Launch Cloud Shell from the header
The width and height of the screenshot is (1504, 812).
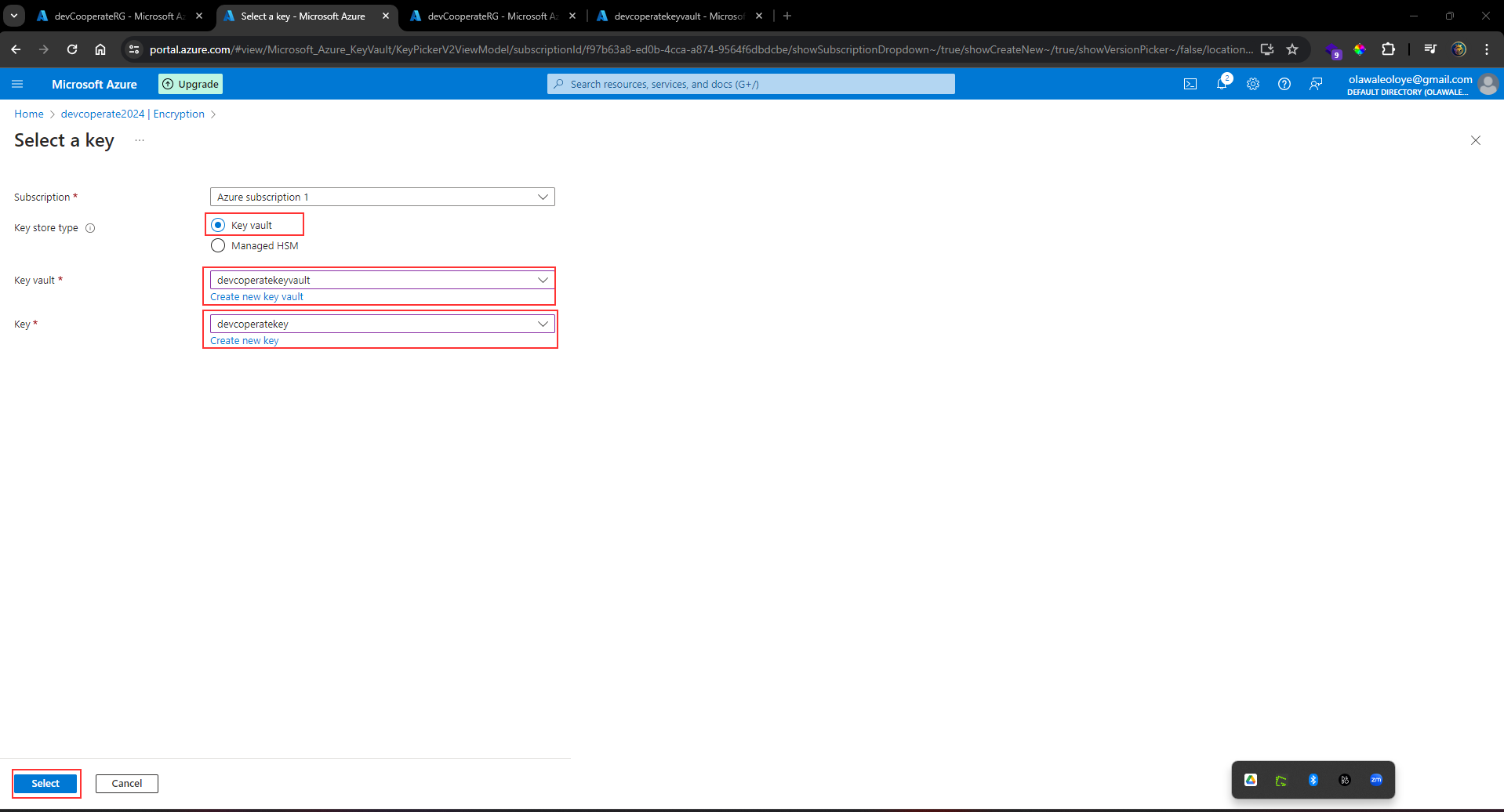[1190, 84]
